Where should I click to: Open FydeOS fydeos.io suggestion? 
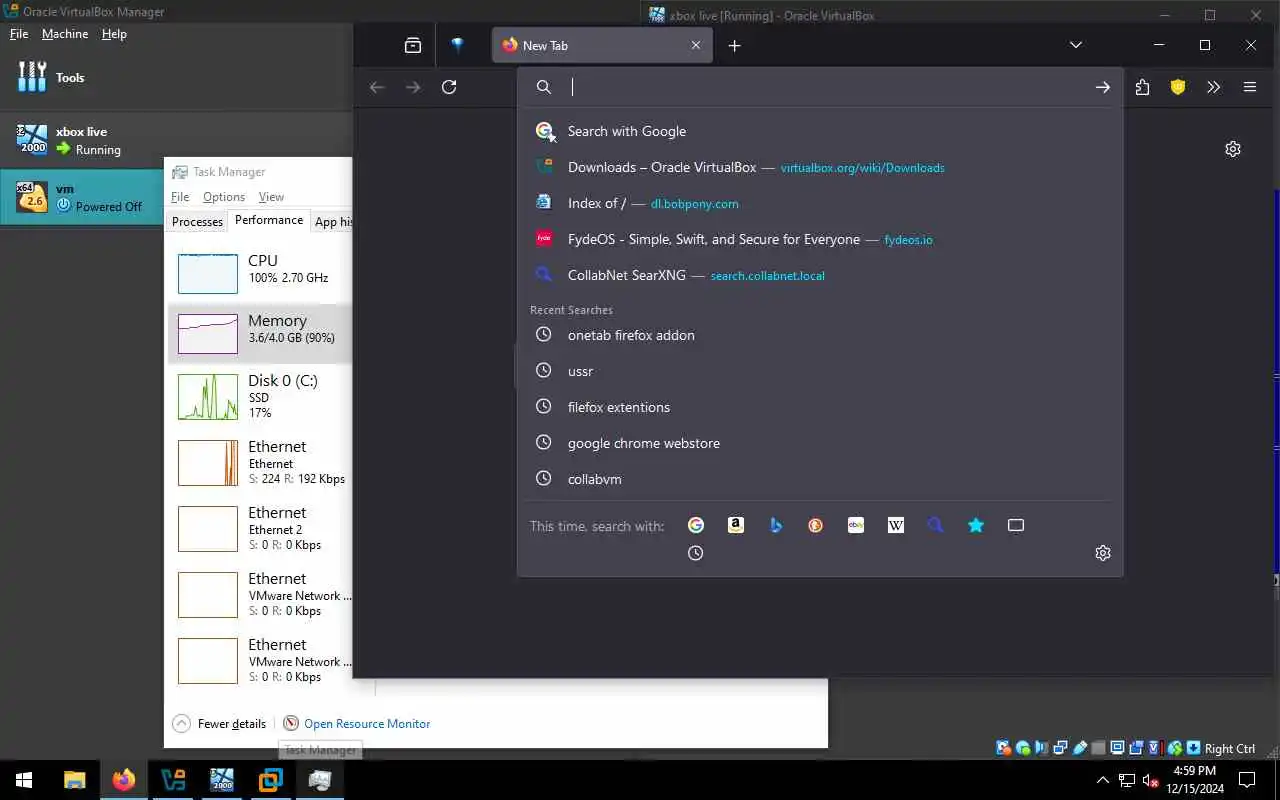[x=820, y=239]
